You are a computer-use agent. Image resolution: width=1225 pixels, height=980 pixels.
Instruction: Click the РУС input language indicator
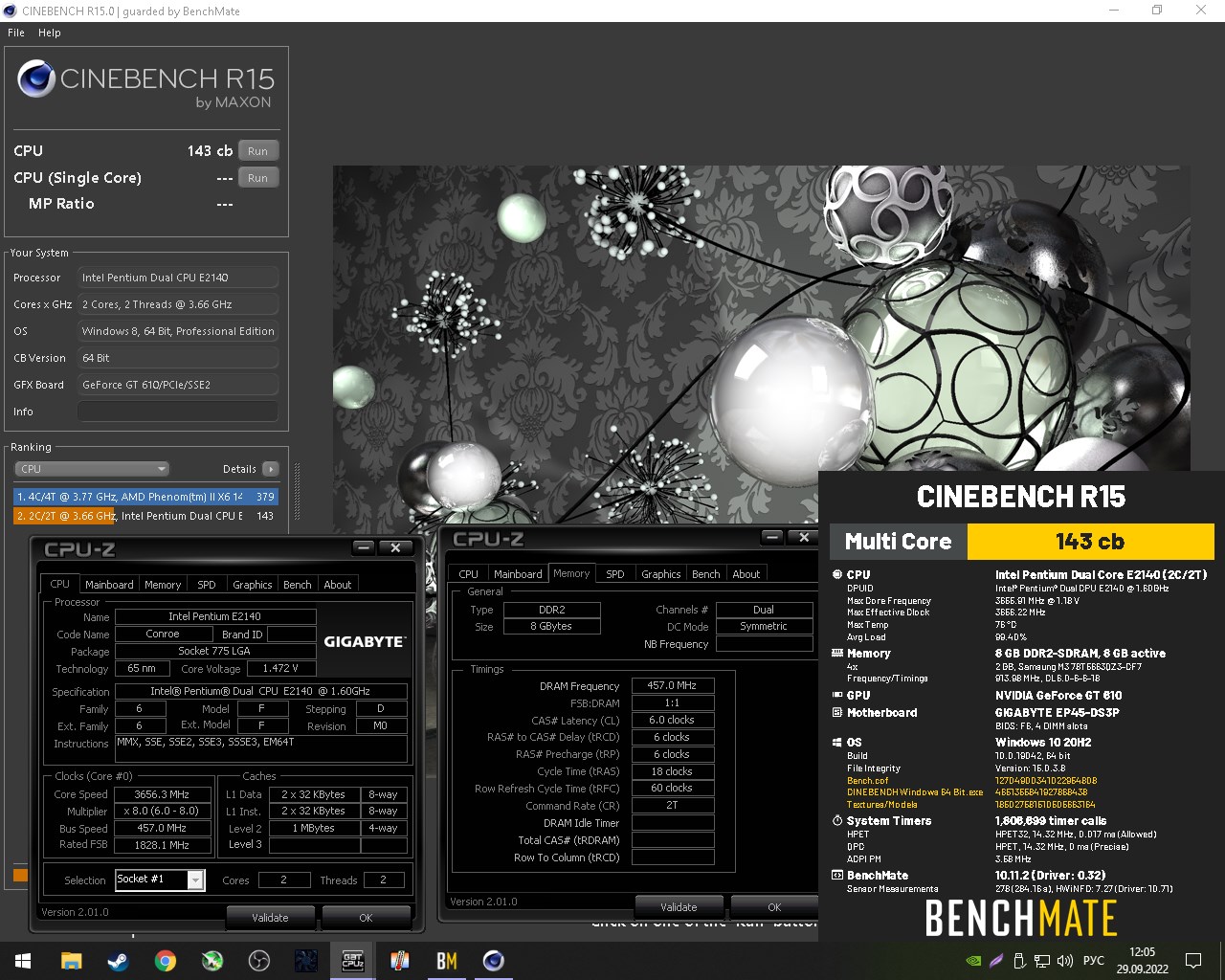point(1094,961)
